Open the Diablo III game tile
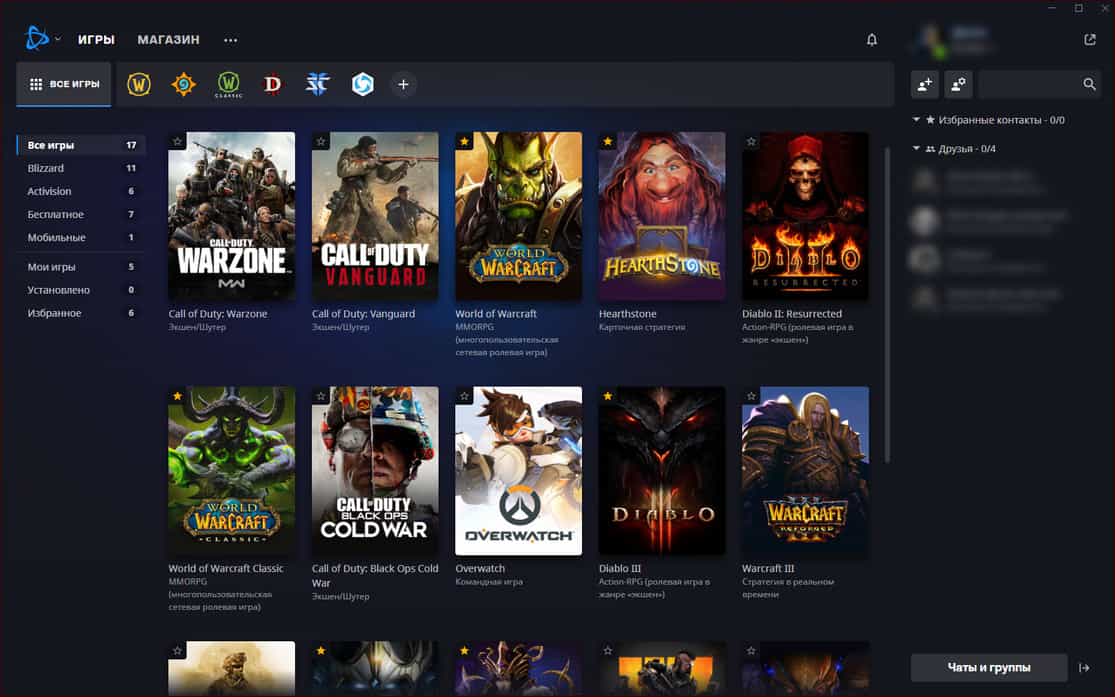Viewport: 1115px width, 697px height. [662, 471]
